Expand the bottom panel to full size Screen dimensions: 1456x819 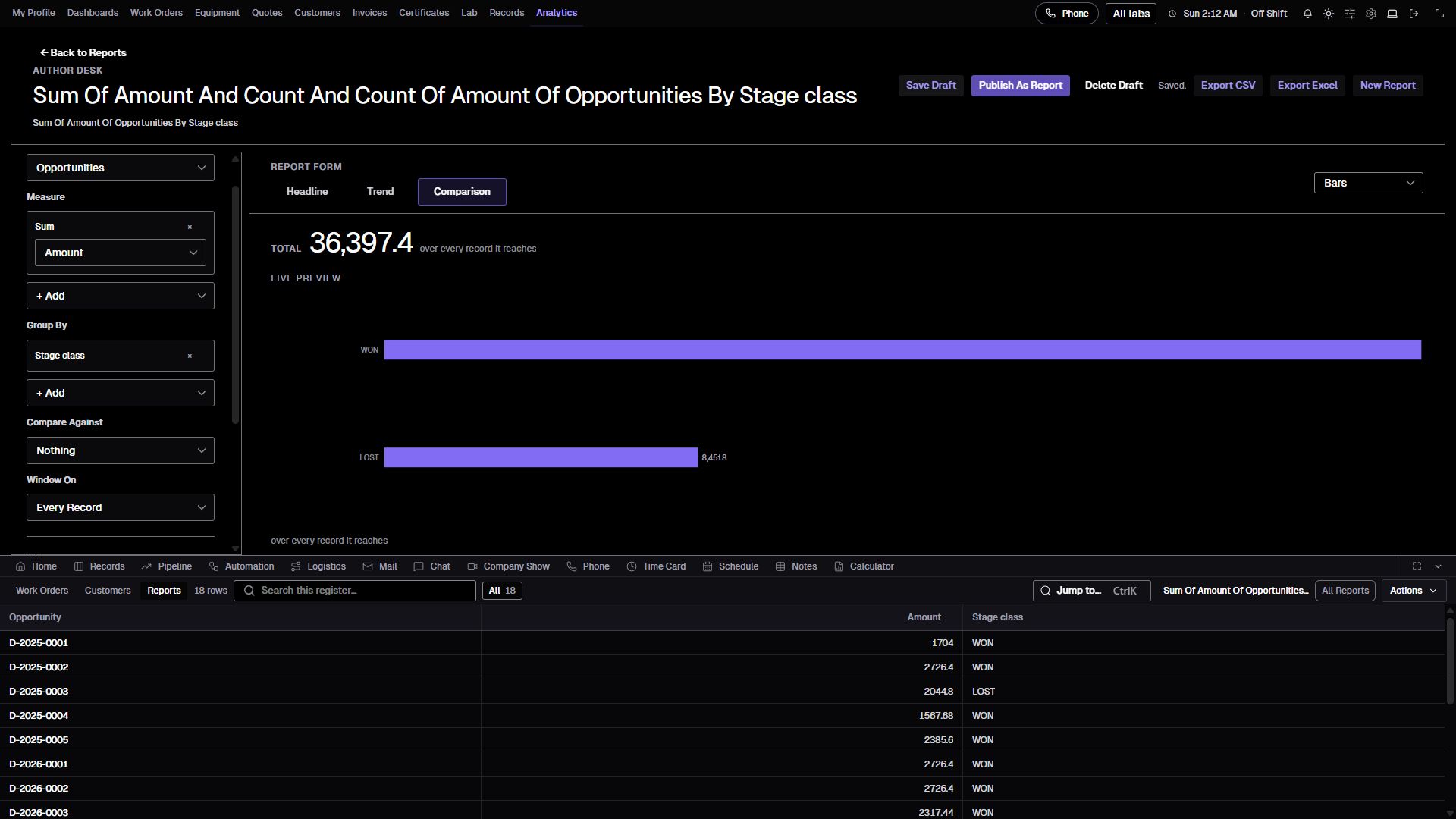(x=1417, y=566)
